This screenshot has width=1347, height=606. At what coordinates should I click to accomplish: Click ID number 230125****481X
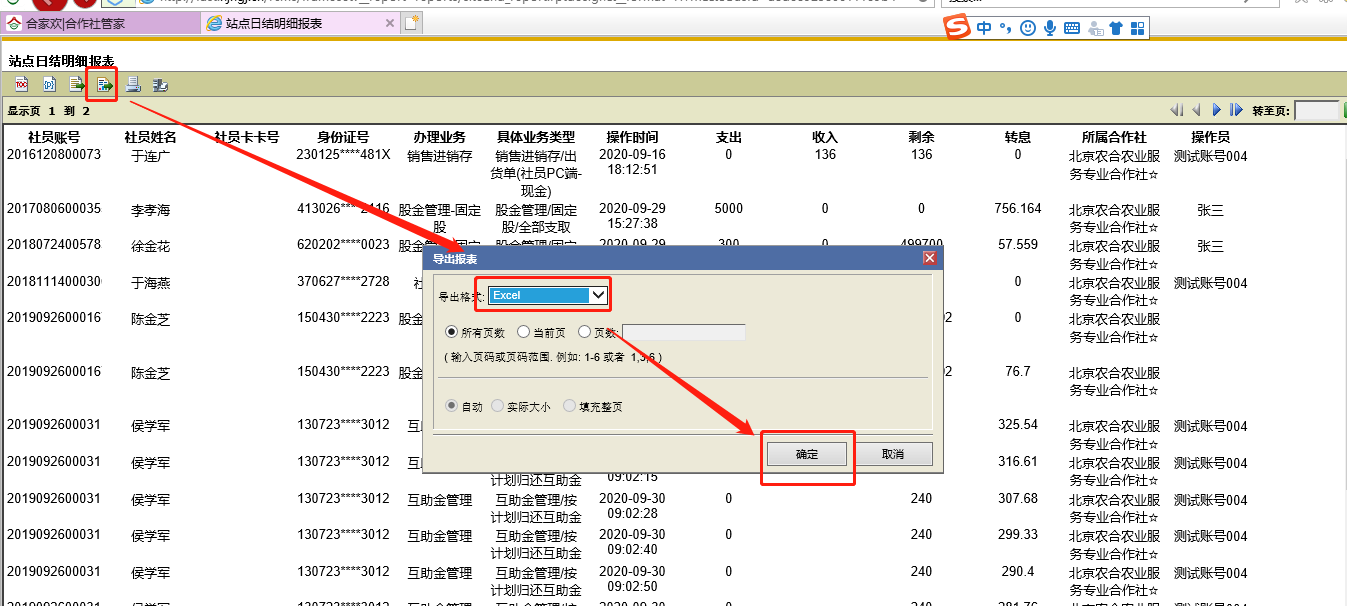pyautogui.click(x=343, y=155)
